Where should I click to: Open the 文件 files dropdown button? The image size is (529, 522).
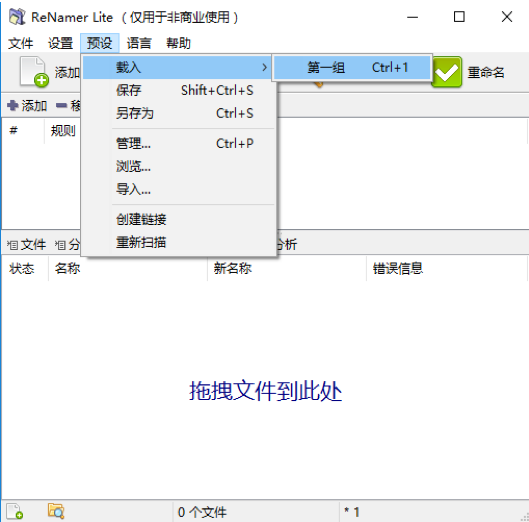pos(27,245)
